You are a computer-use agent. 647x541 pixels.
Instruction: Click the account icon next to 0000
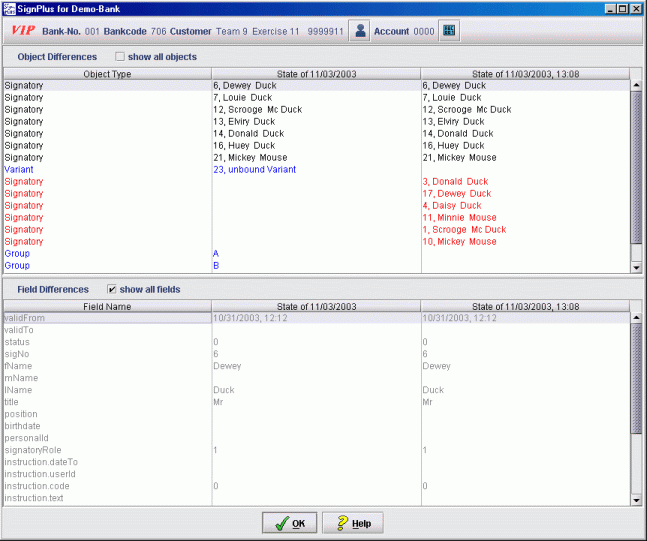point(449,31)
